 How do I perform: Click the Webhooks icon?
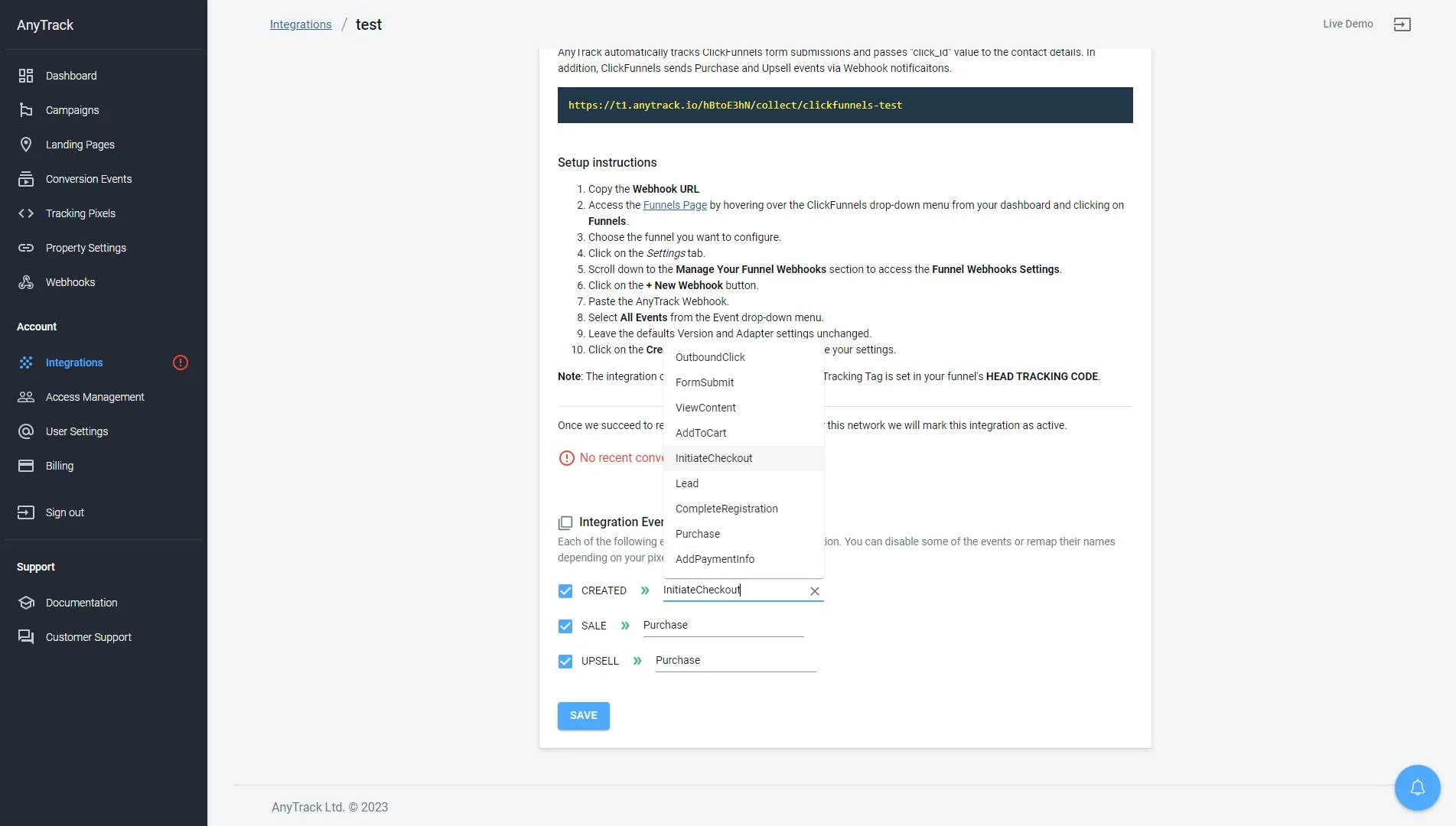tap(26, 282)
